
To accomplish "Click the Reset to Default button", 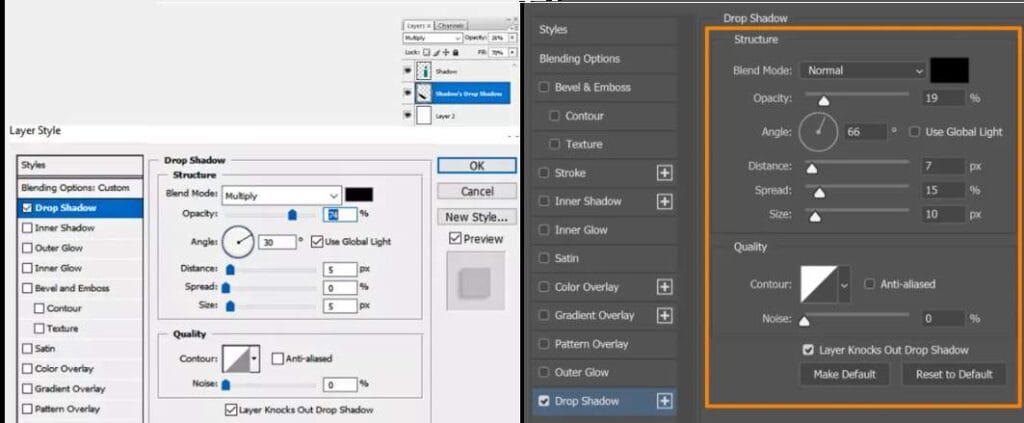I will (x=953, y=375).
